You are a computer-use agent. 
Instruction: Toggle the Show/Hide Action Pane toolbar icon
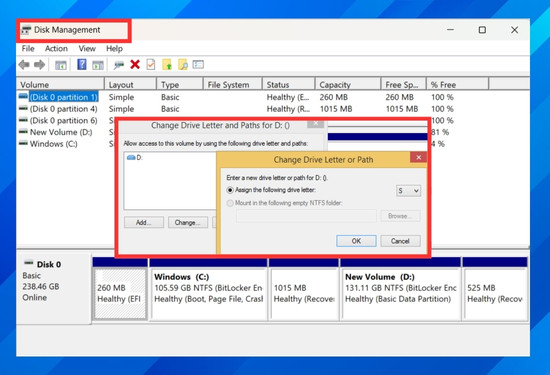coord(98,65)
